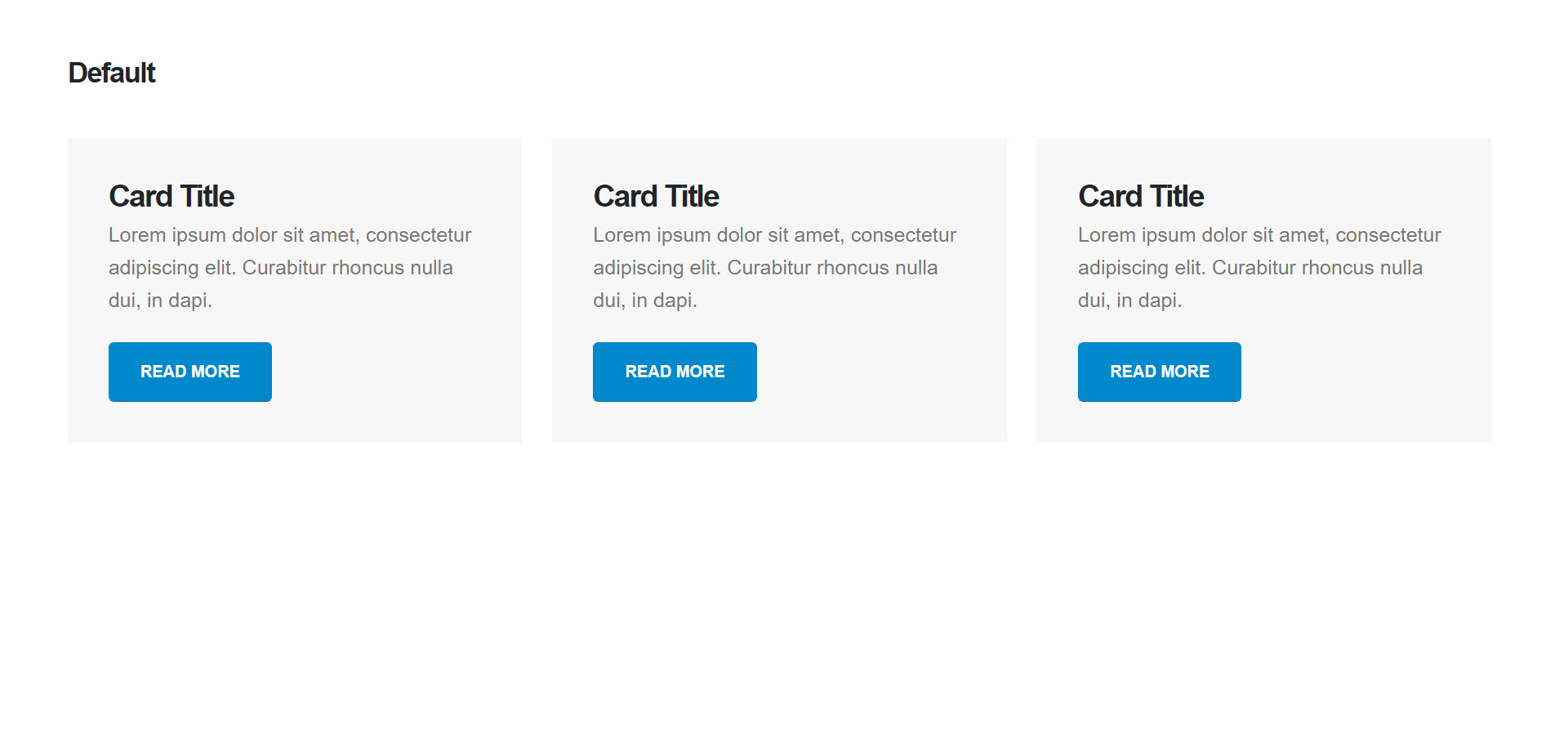Select READ MORE button in the third card
This screenshot has width=1568, height=735.
pos(1160,372)
